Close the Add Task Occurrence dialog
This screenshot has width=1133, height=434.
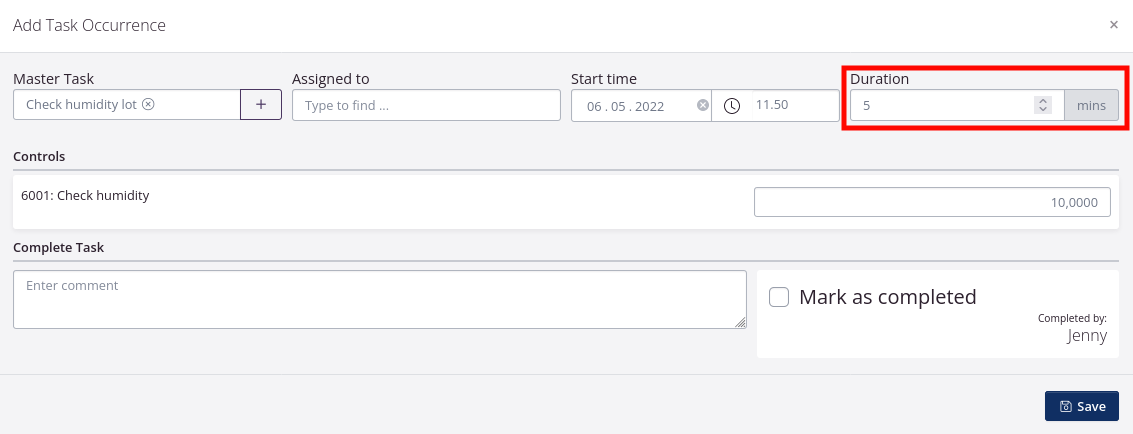click(x=1114, y=25)
